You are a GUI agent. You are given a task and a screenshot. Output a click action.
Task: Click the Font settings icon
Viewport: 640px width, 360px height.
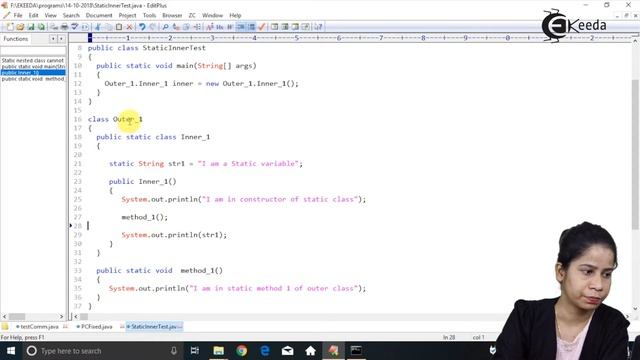tap(209, 27)
